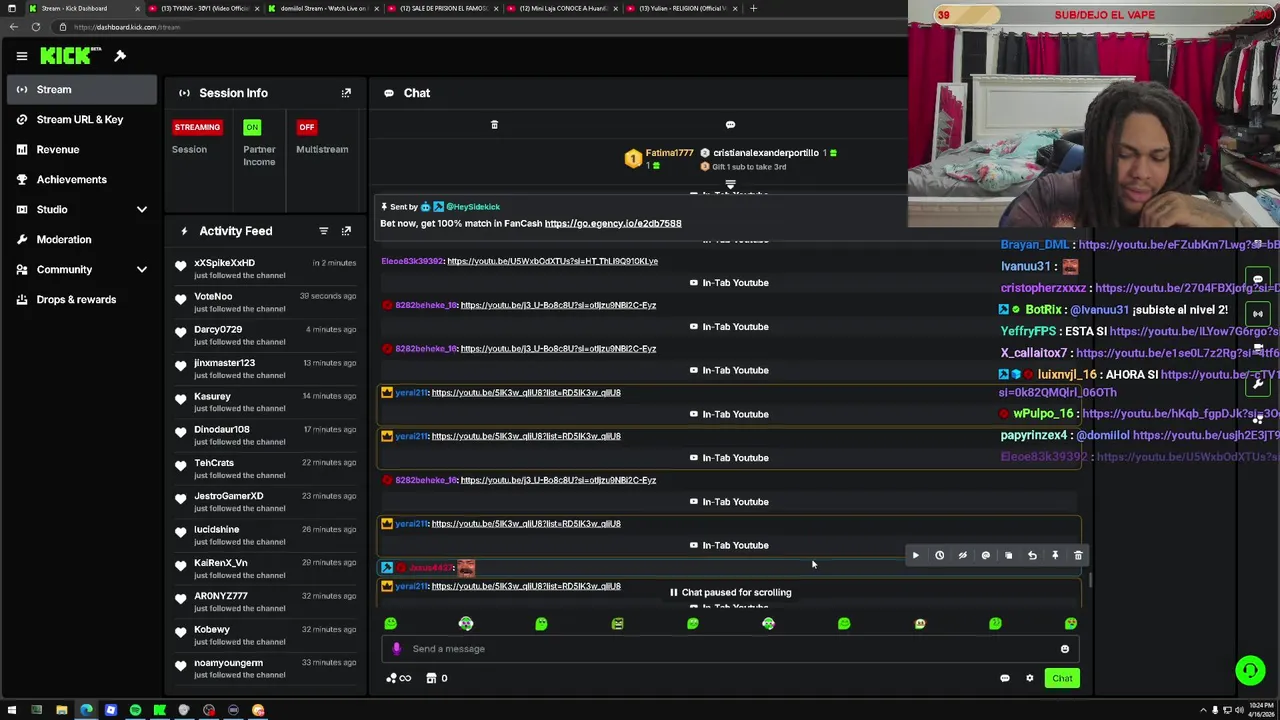Select the last green quick emote in row
This screenshot has height=720, width=1280.
(1071, 624)
